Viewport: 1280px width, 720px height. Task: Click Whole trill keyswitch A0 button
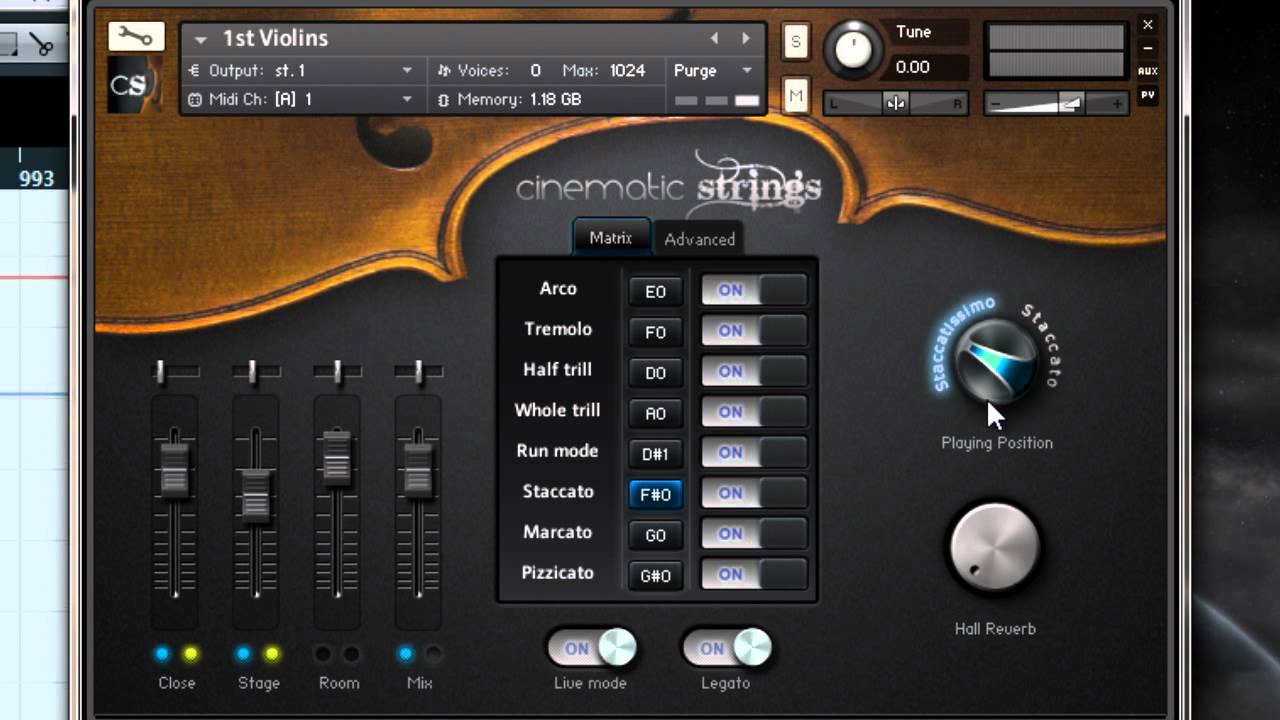coord(655,413)
